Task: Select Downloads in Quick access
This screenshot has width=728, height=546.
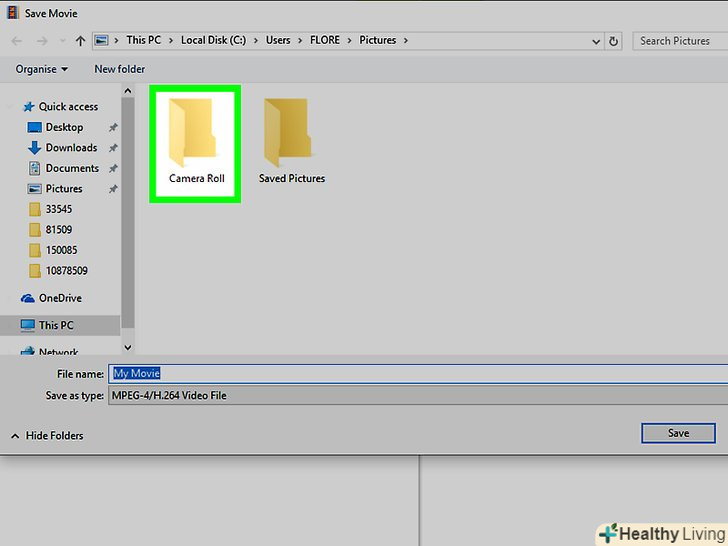Action: [71, 148]
